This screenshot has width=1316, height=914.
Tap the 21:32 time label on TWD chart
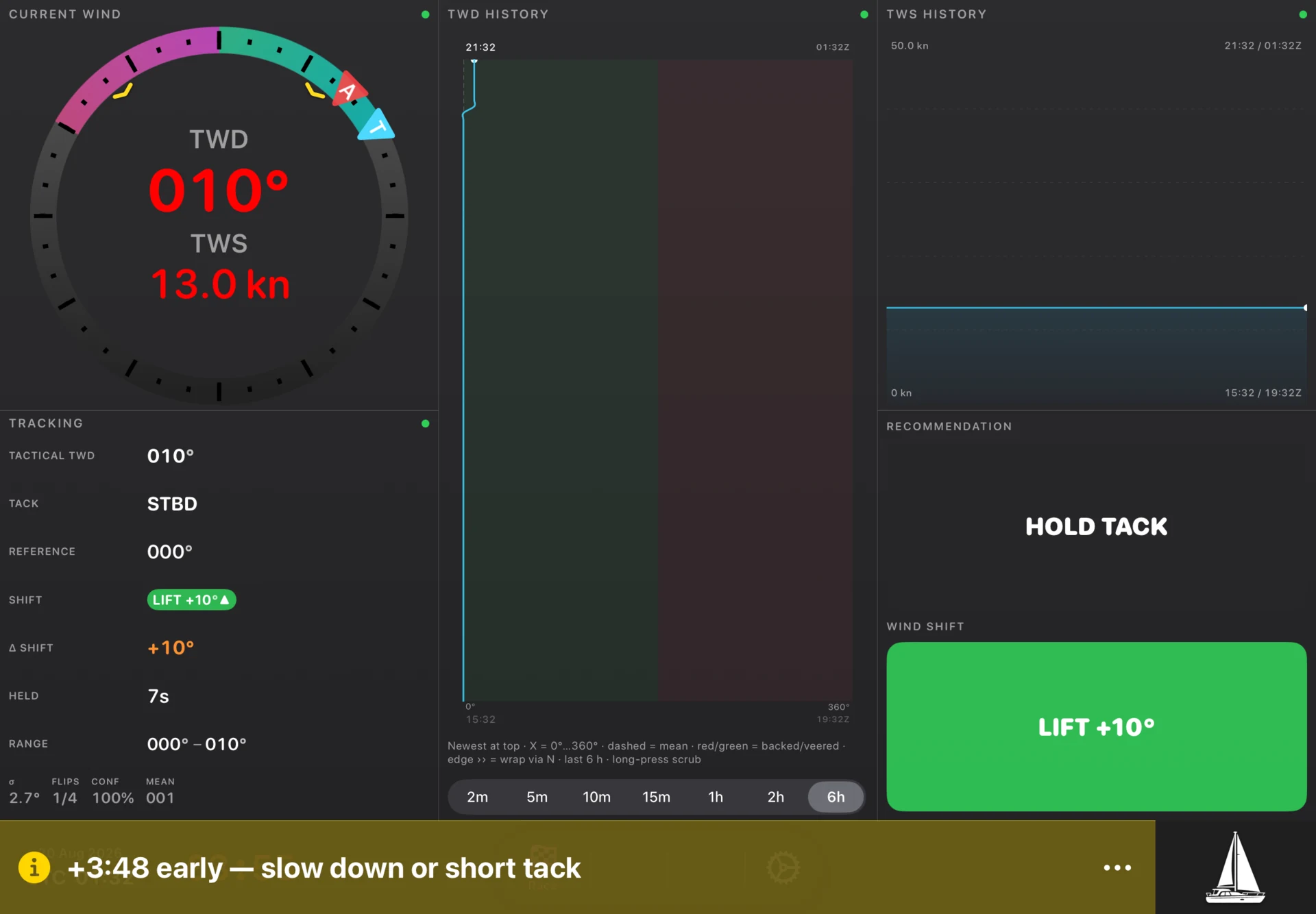point(480,47)
